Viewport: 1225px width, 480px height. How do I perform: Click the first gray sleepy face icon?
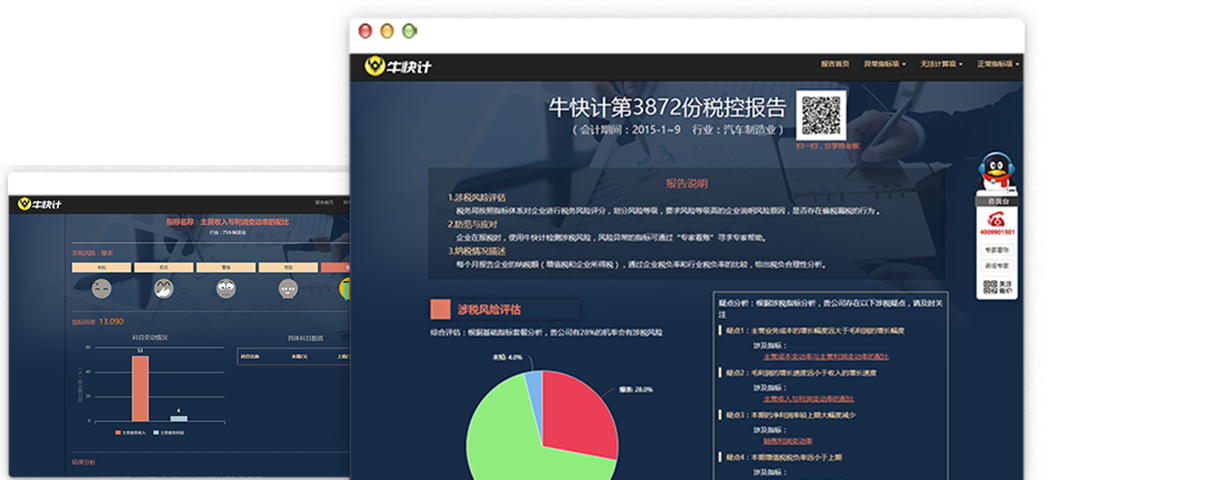tap(101, 288)
